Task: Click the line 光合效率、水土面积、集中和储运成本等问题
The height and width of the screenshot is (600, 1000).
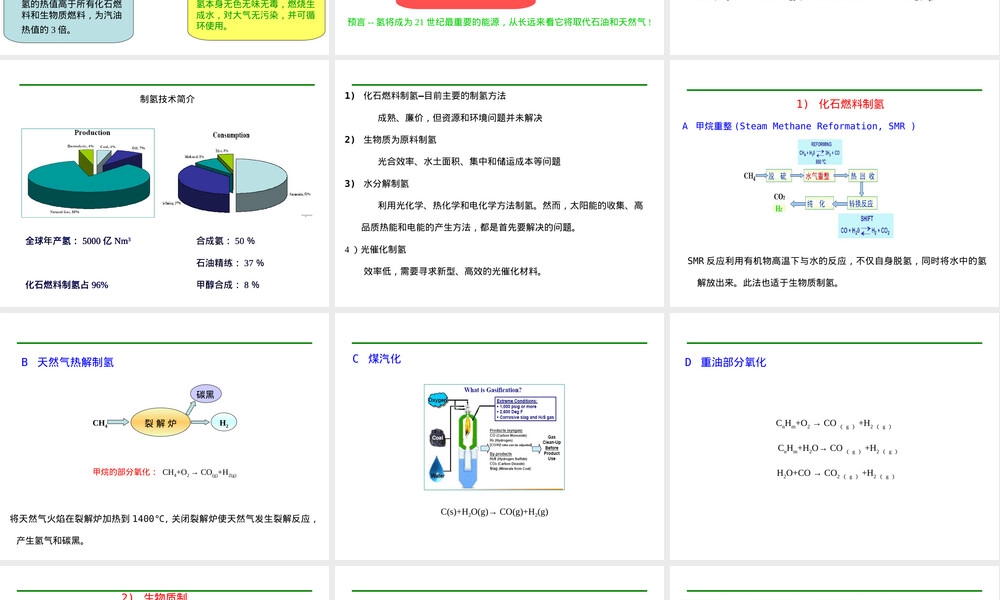Action: pyautogui.click(x=469, y=162)
